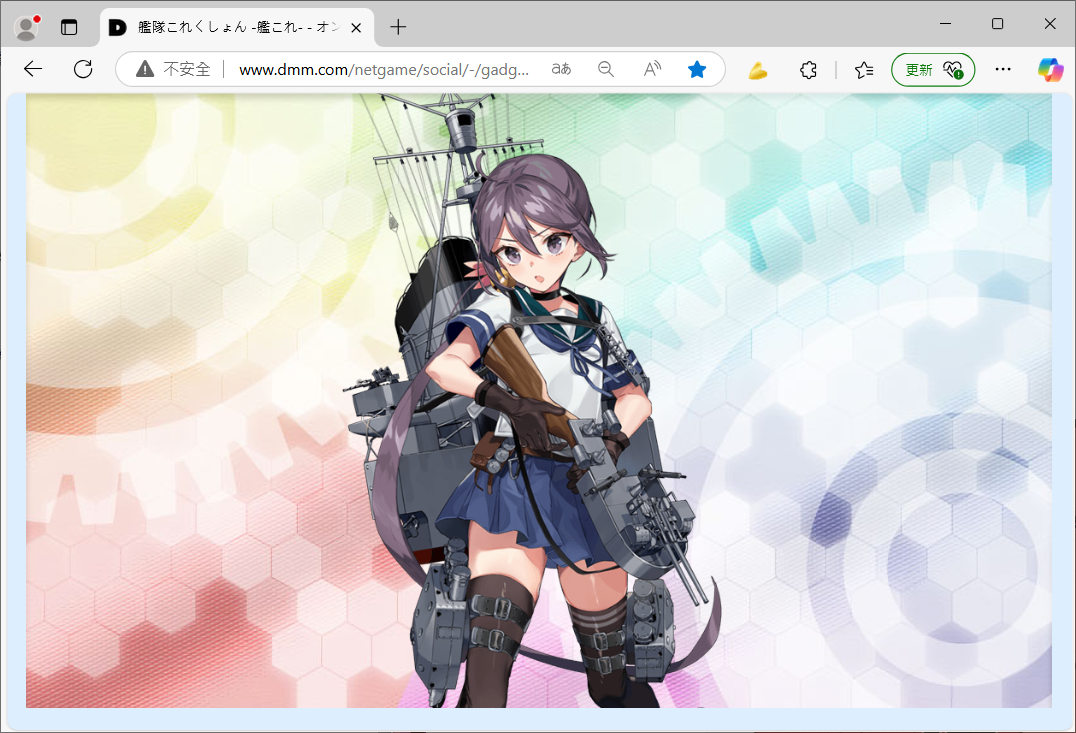Open a new tab with plus button
The height and width of the screenshot is (733, 1076).
pyautogui.click(x=398, y=27)
